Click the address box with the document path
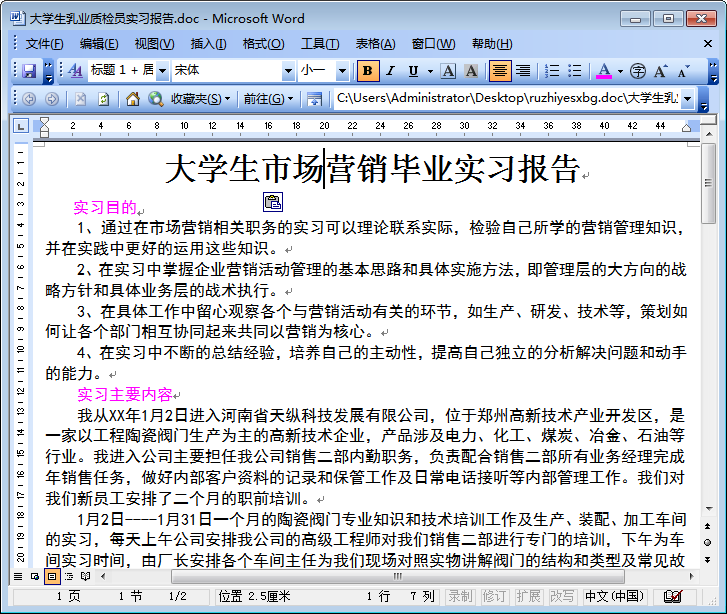 pos(507,98)
